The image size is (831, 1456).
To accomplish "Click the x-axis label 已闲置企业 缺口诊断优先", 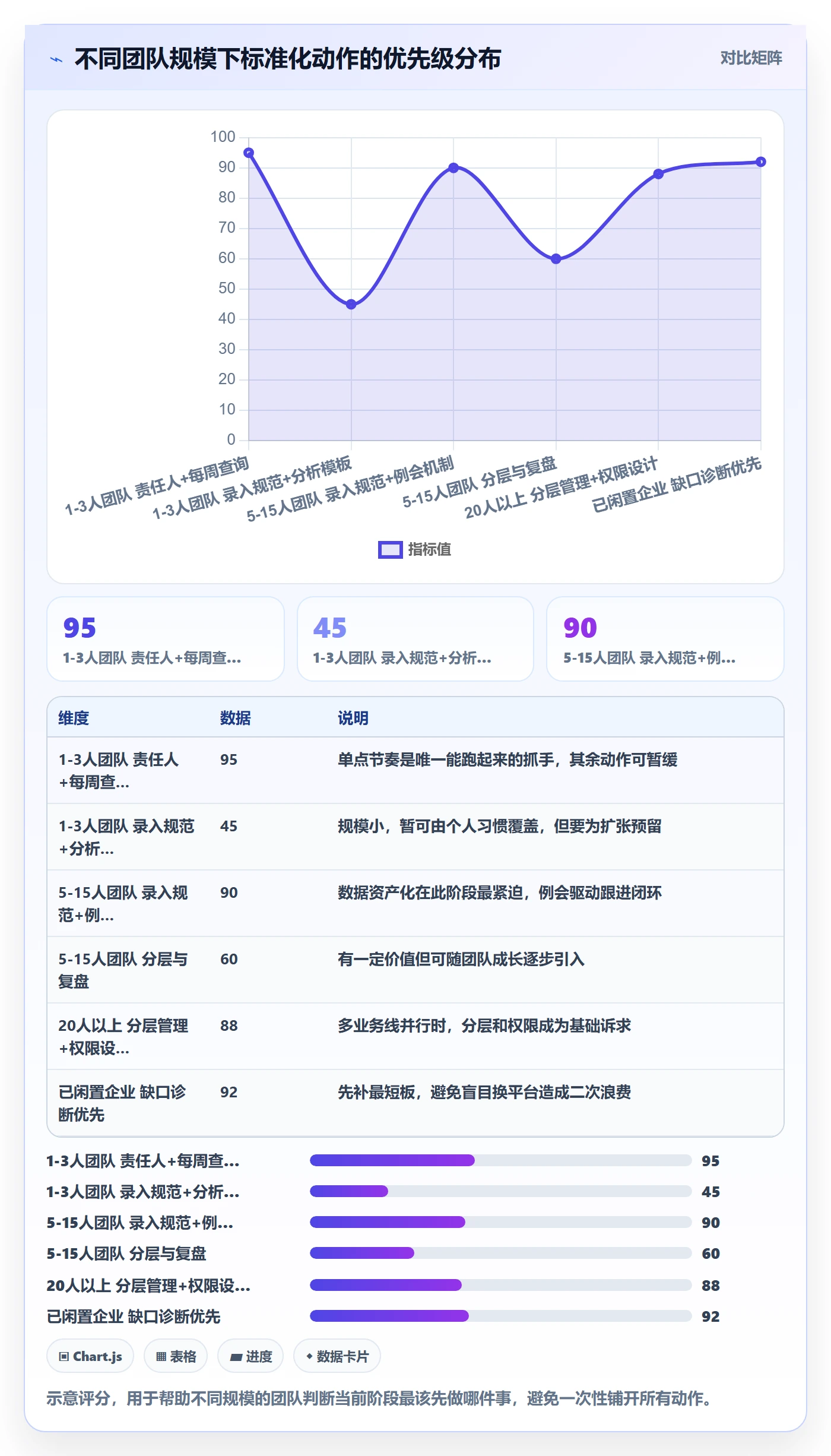I will 677,485.
